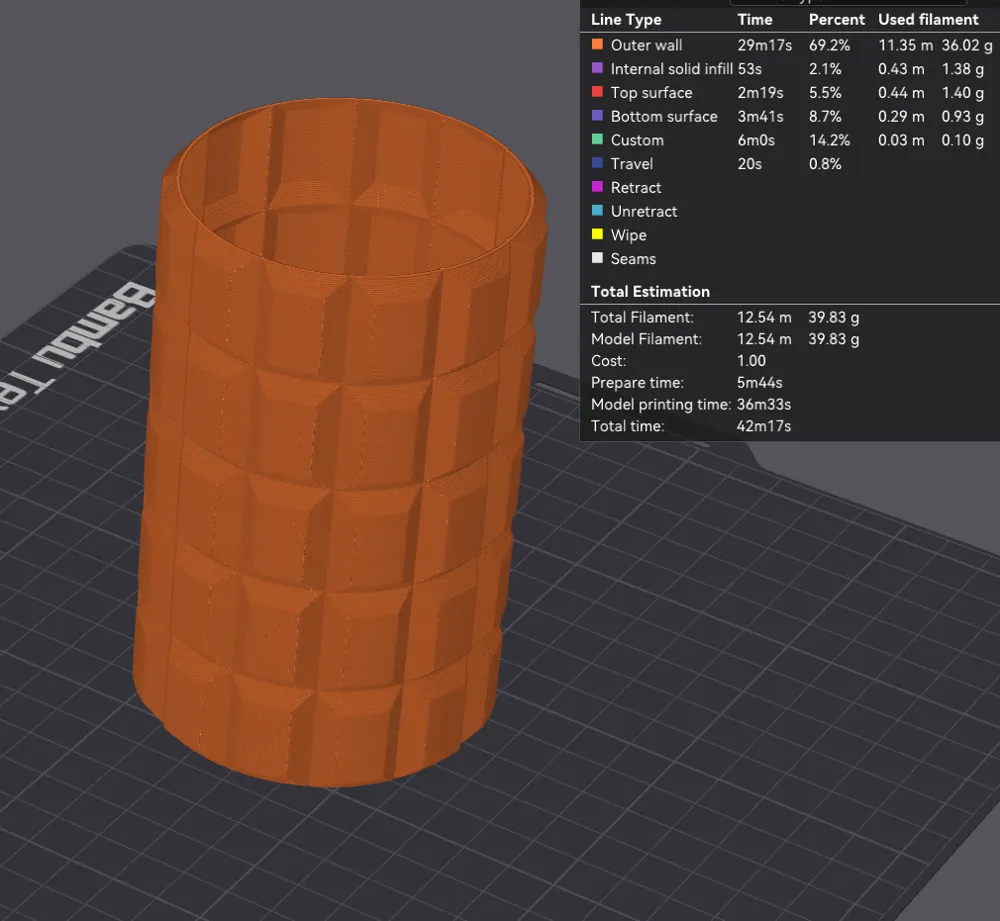Screen dimensions: 1000x921
Task: Click the Bambu logo on build plate
Action: tap(80, 348)
